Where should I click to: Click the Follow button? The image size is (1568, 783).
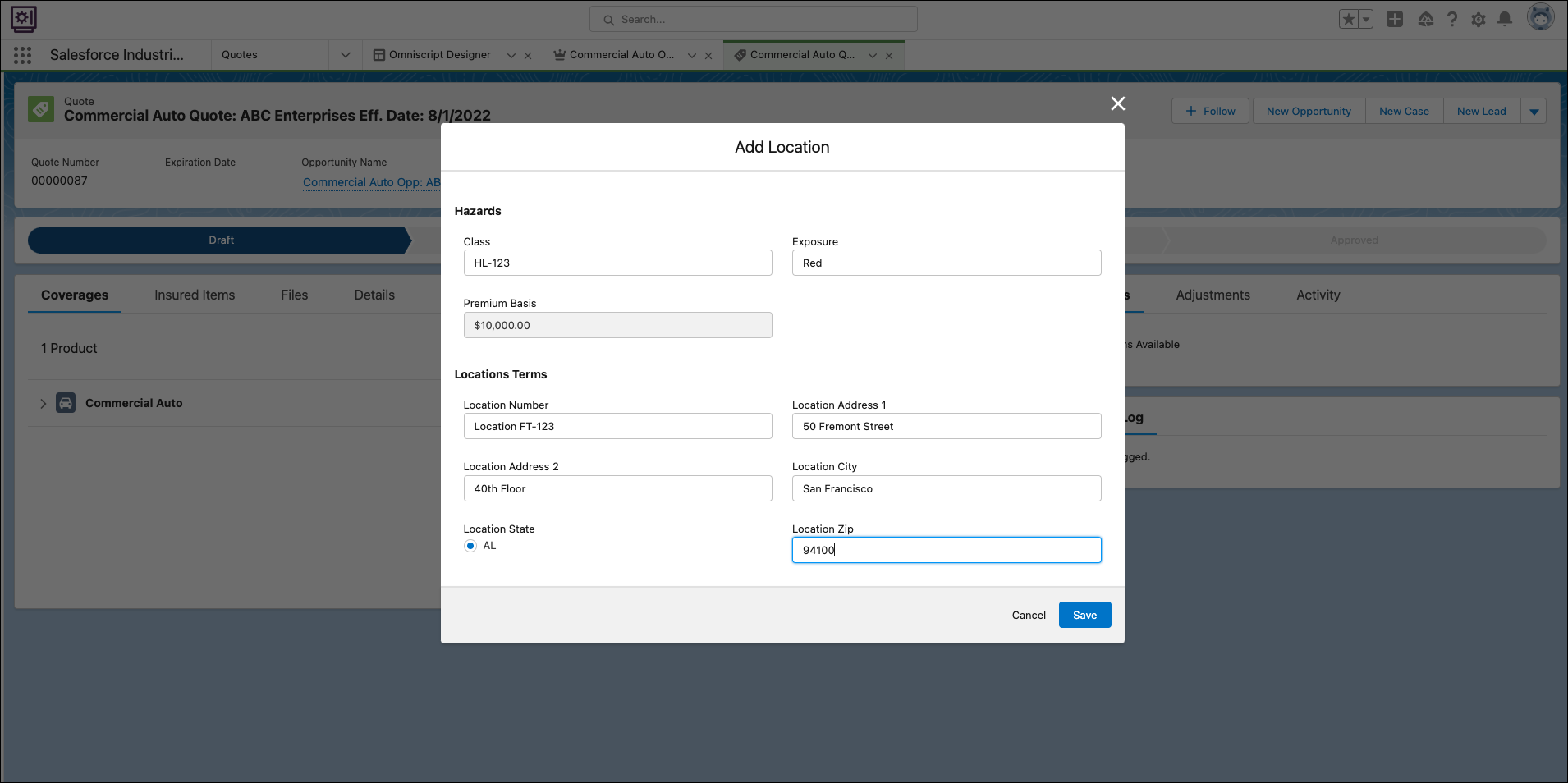click(1211, 112)
